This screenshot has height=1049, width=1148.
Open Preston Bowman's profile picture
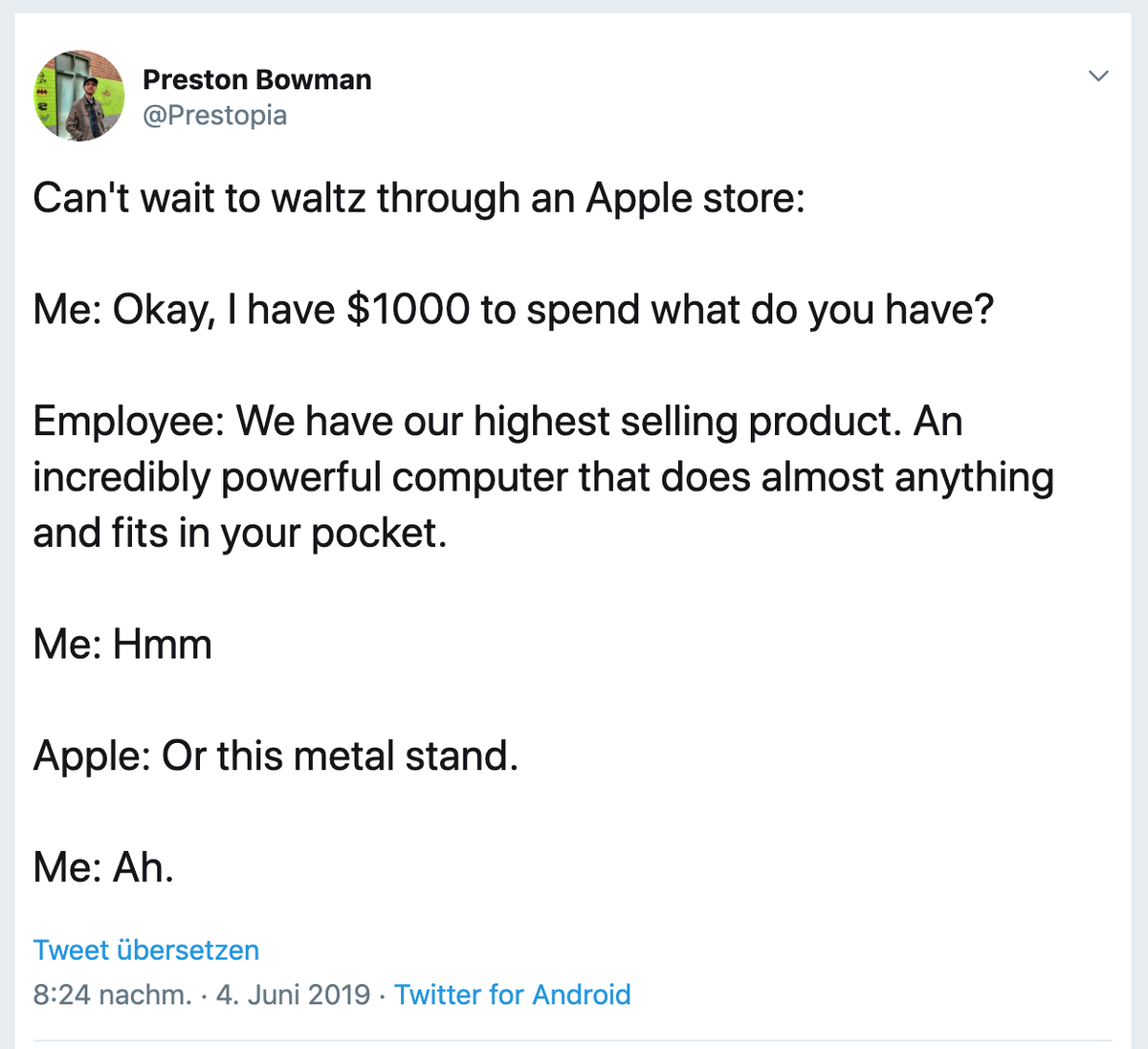[x=79, y=96]
